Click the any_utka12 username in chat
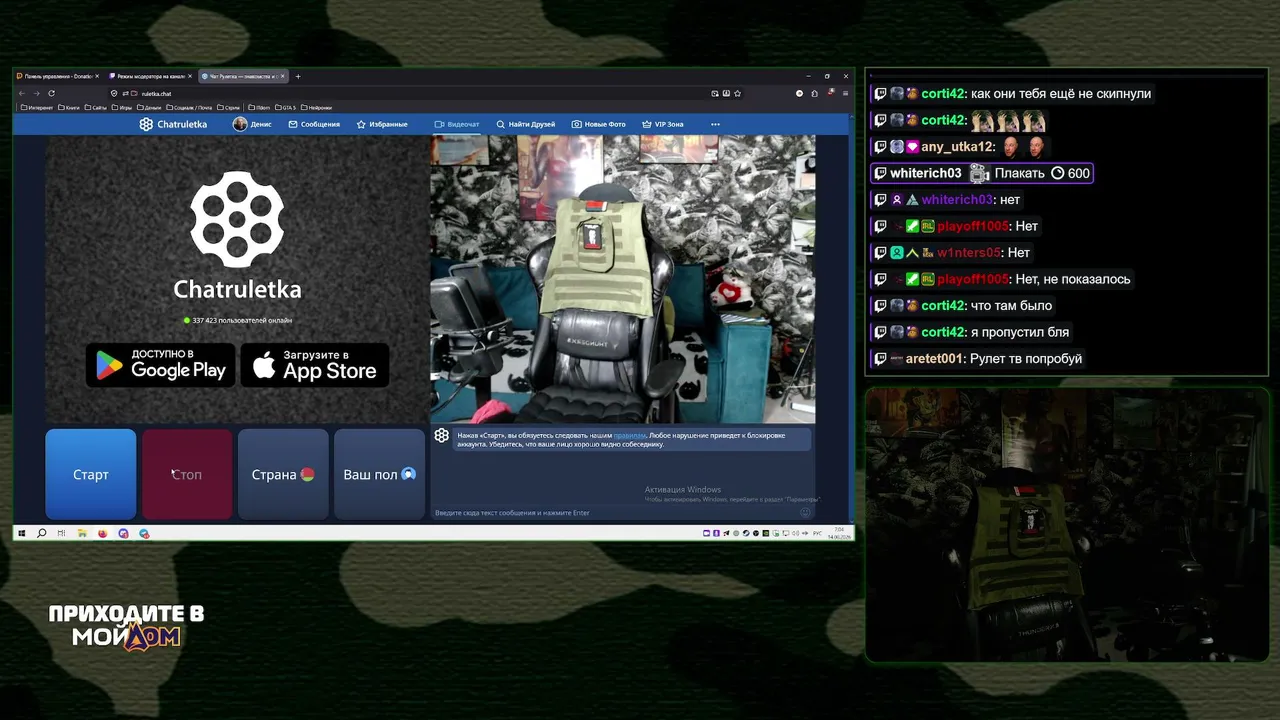This screenshot has height=720, width=1280. tap(956, 147)
